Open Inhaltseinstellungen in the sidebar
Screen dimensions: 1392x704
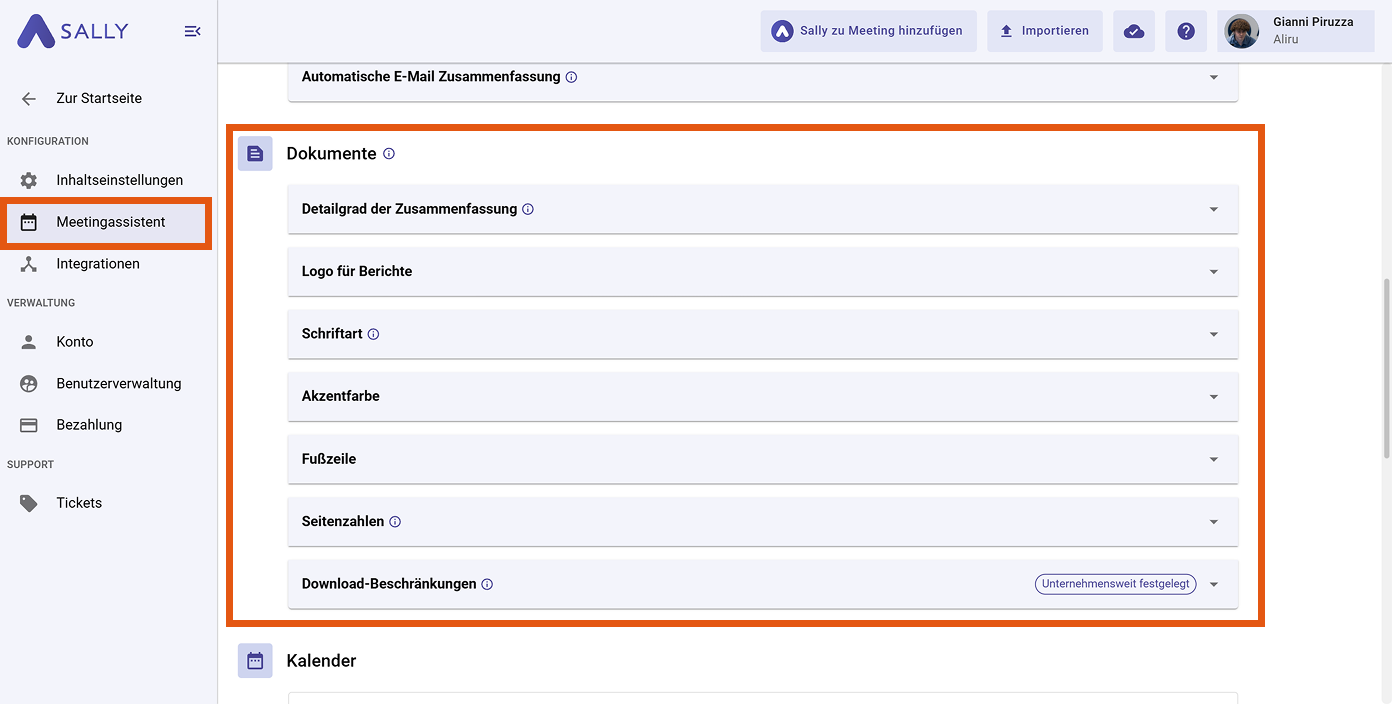(x=119, y=180)
